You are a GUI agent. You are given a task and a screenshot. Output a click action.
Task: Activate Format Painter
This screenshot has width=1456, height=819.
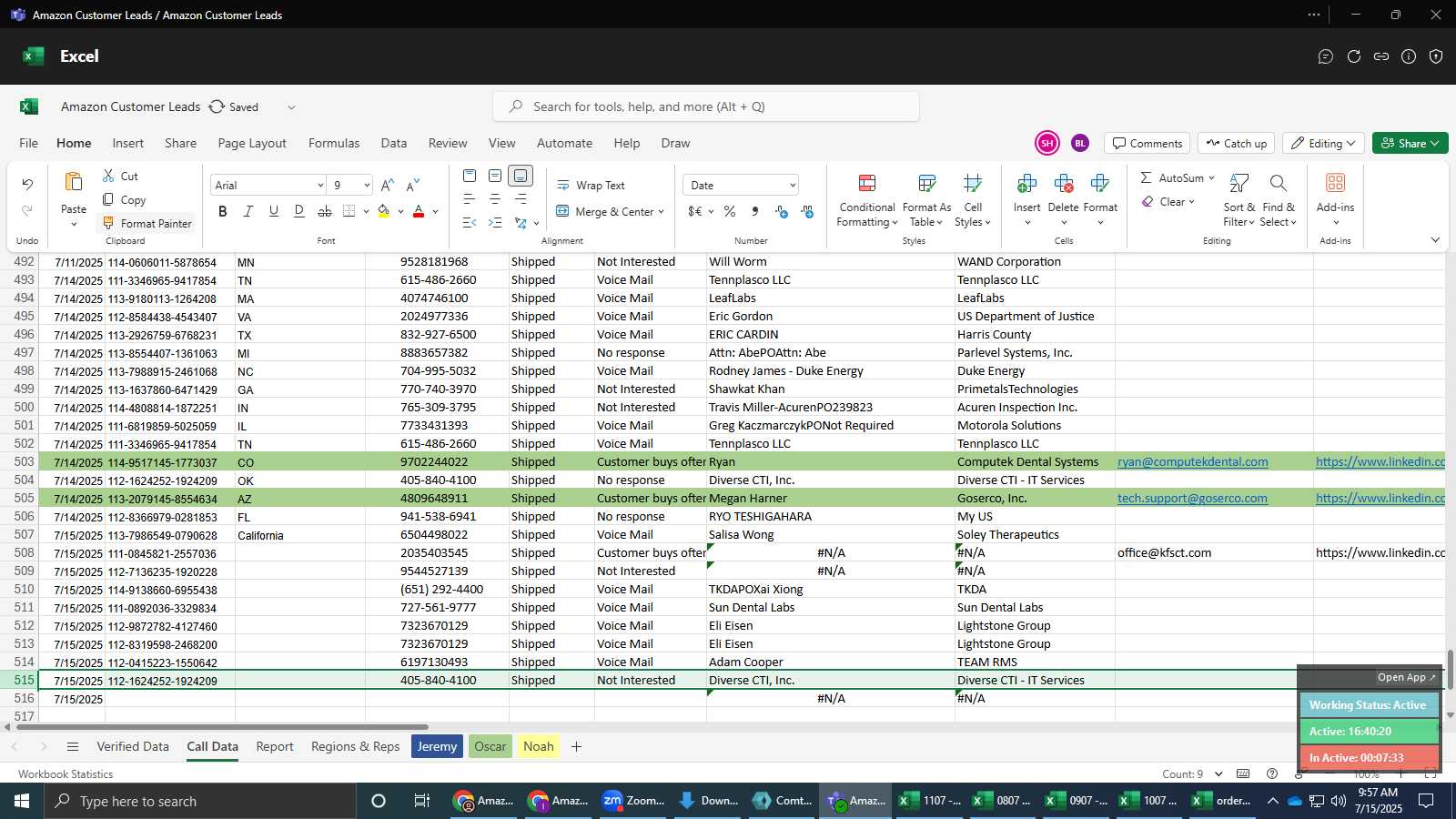click(x=147, y=223)
